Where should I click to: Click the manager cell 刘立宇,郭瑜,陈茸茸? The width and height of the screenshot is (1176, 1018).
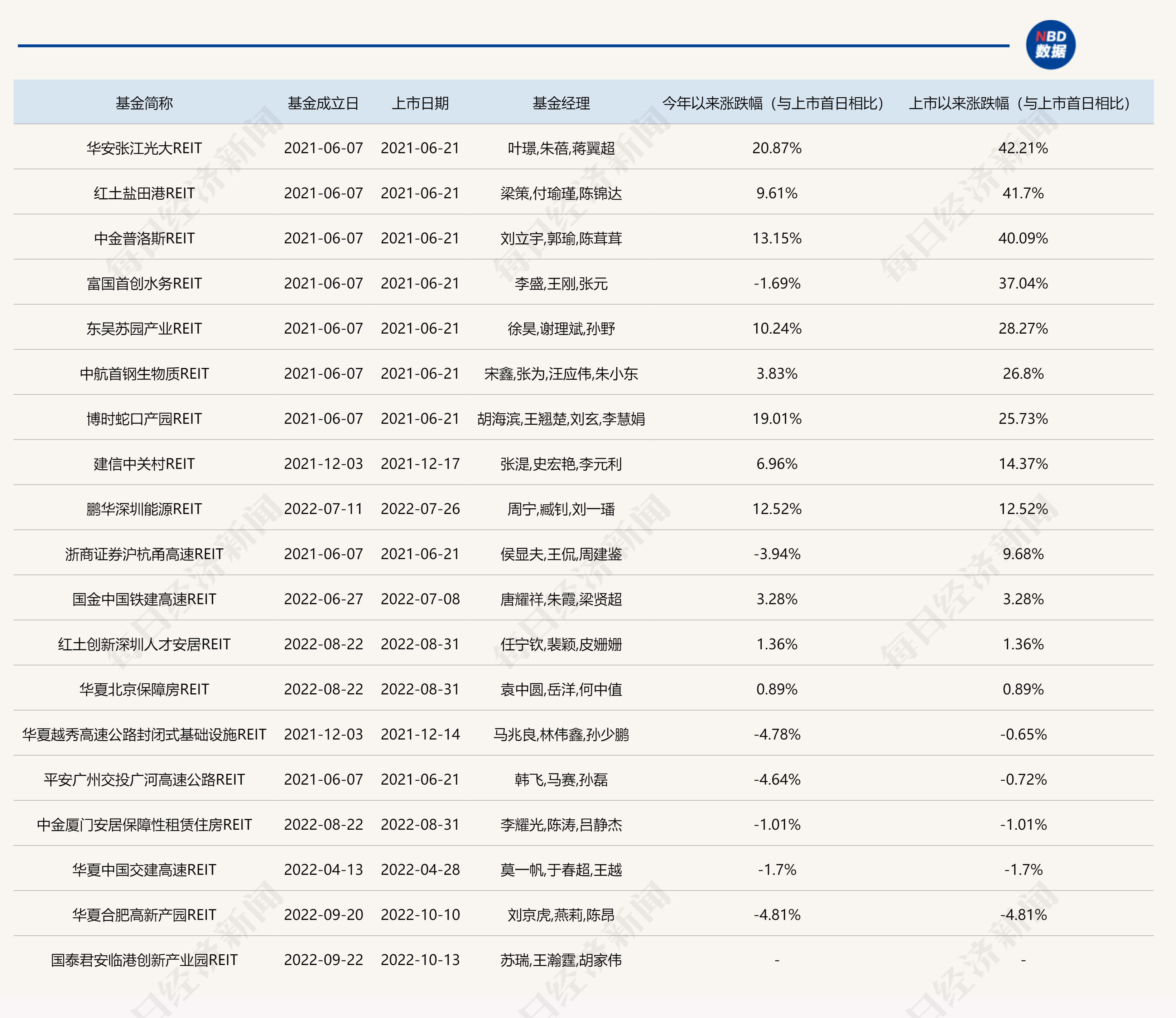tap(561, 238)
